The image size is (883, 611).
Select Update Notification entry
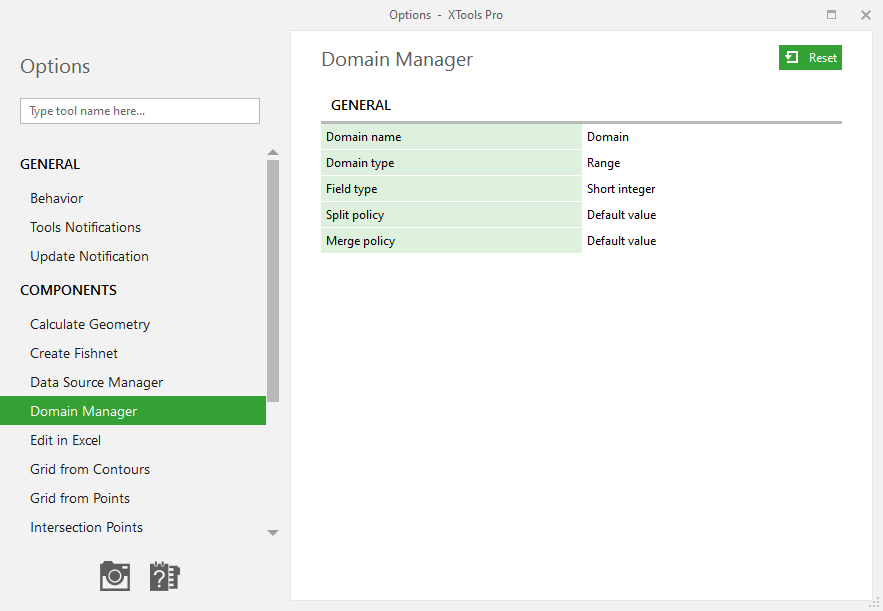(x=90, y=256)
